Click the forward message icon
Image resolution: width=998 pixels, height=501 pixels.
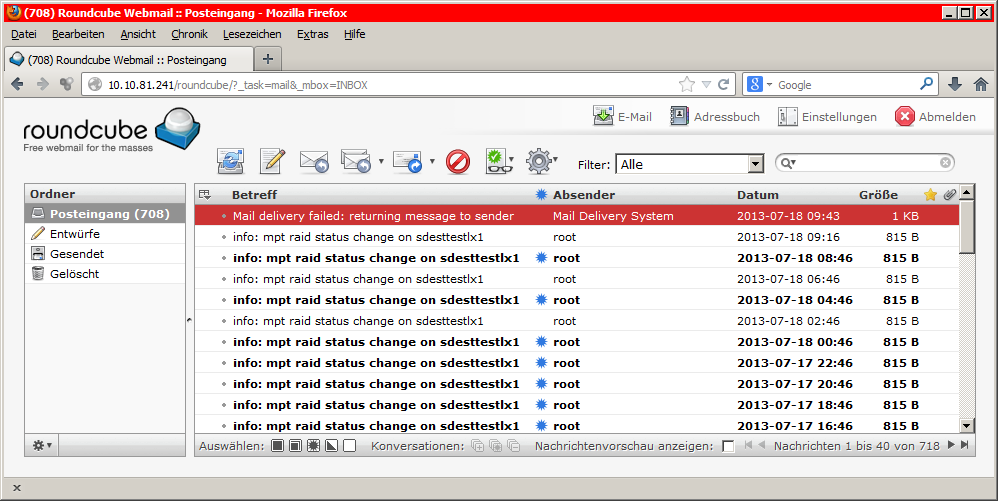[x=407, y=161]
